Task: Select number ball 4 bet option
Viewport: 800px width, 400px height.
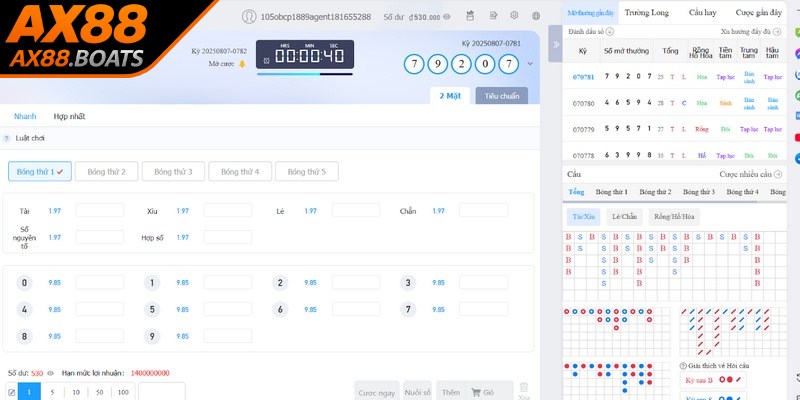Action: (x=24, y=309)
